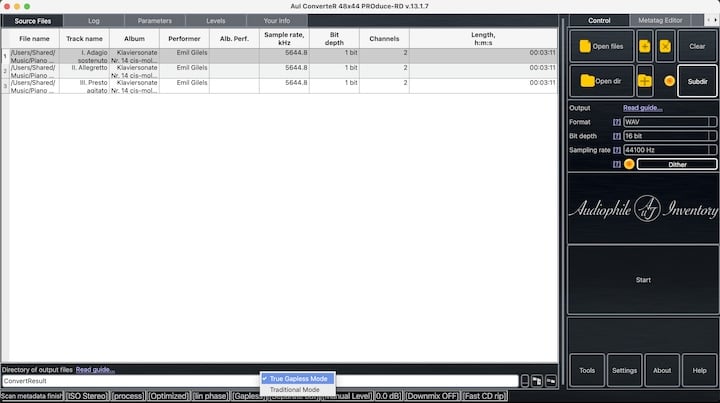Open the Output Read guide link
The height and width of the screenshot is (403, 720).
[642, 108]
